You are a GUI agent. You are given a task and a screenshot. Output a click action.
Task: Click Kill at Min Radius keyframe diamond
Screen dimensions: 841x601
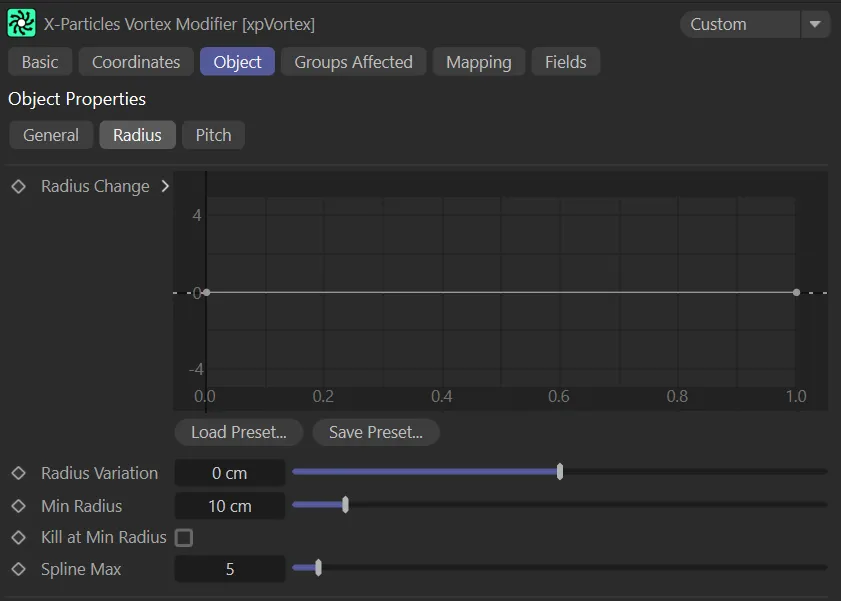coord(18,537)
